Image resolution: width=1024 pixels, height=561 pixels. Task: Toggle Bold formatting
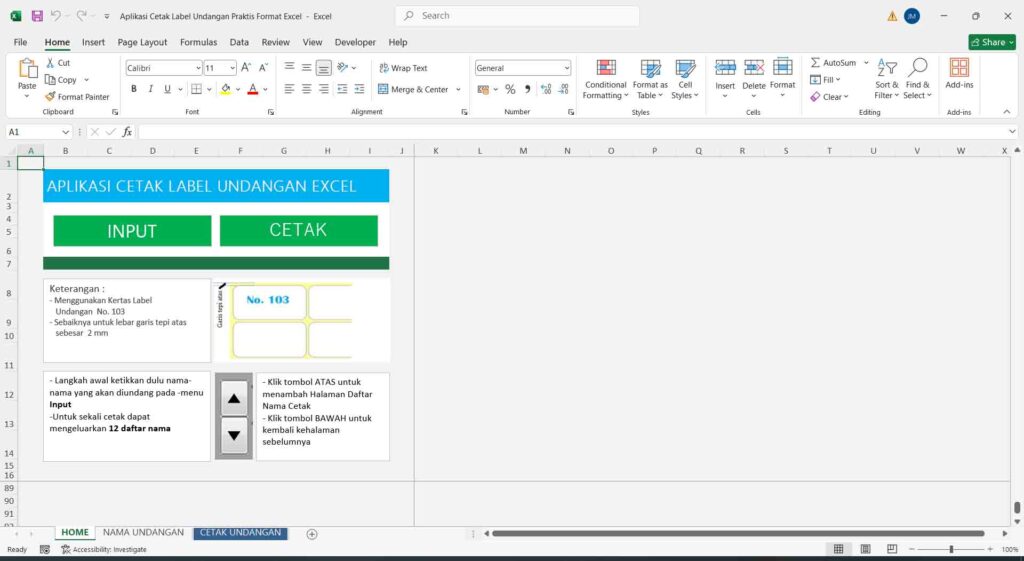point(134,89)
